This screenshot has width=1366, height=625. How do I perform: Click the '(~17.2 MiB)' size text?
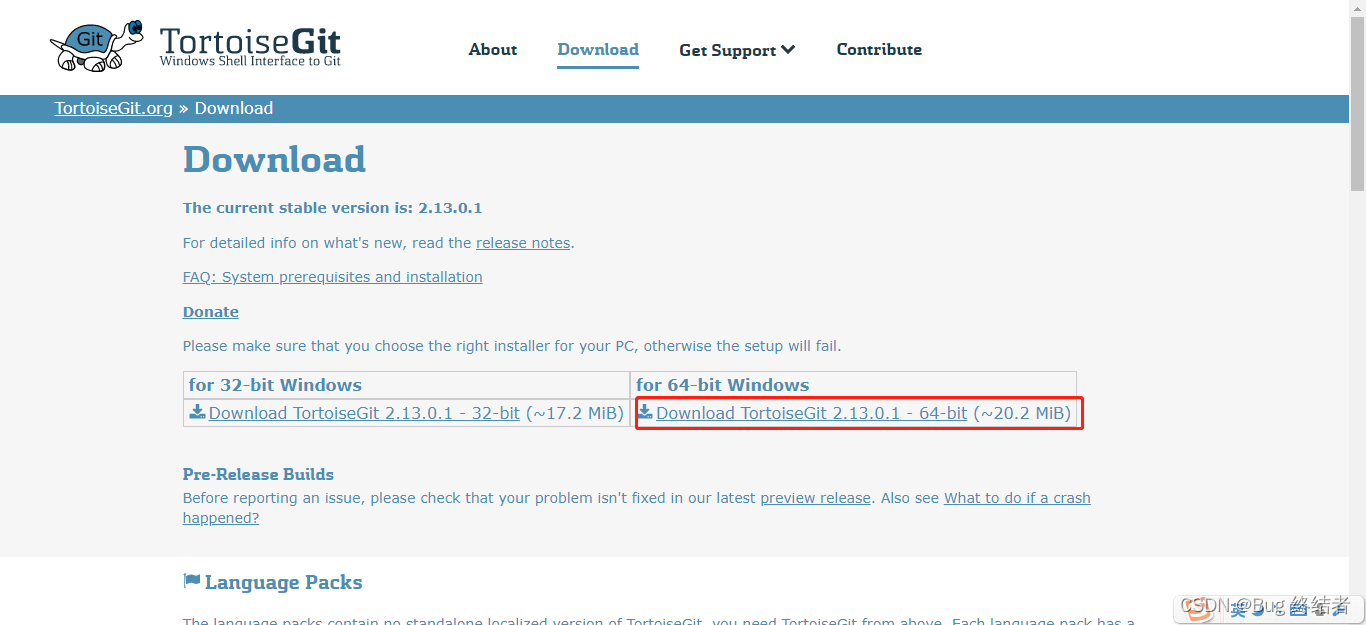coord(575,413)
